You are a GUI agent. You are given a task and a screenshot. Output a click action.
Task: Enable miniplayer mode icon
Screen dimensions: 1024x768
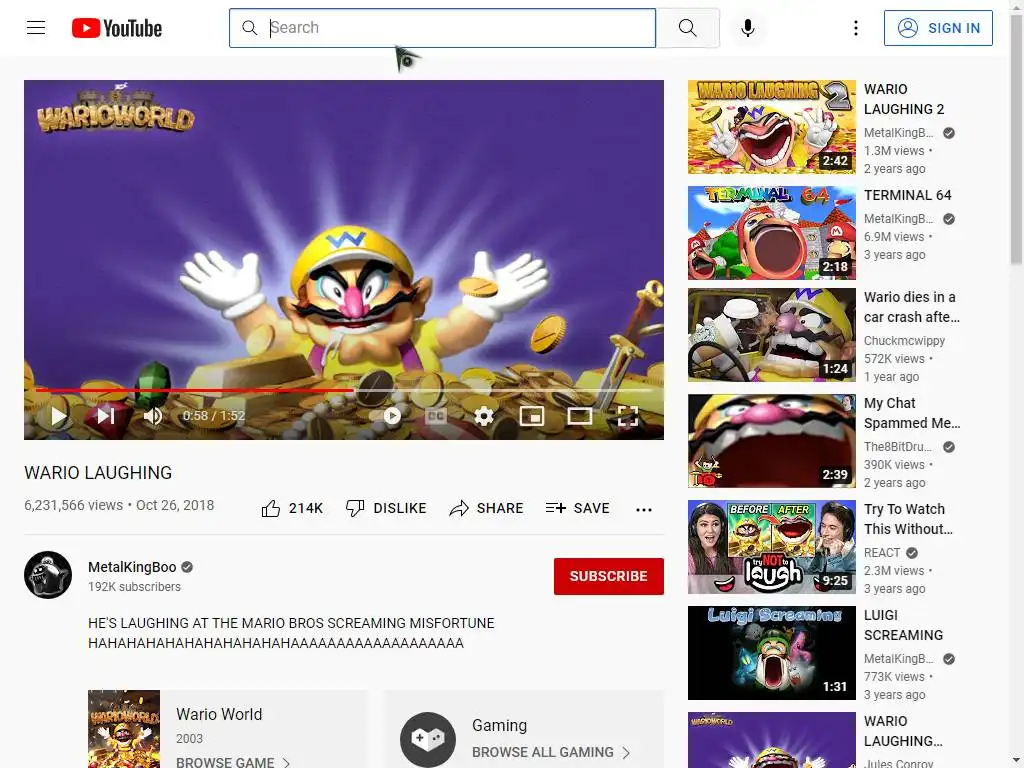(532, 416)
